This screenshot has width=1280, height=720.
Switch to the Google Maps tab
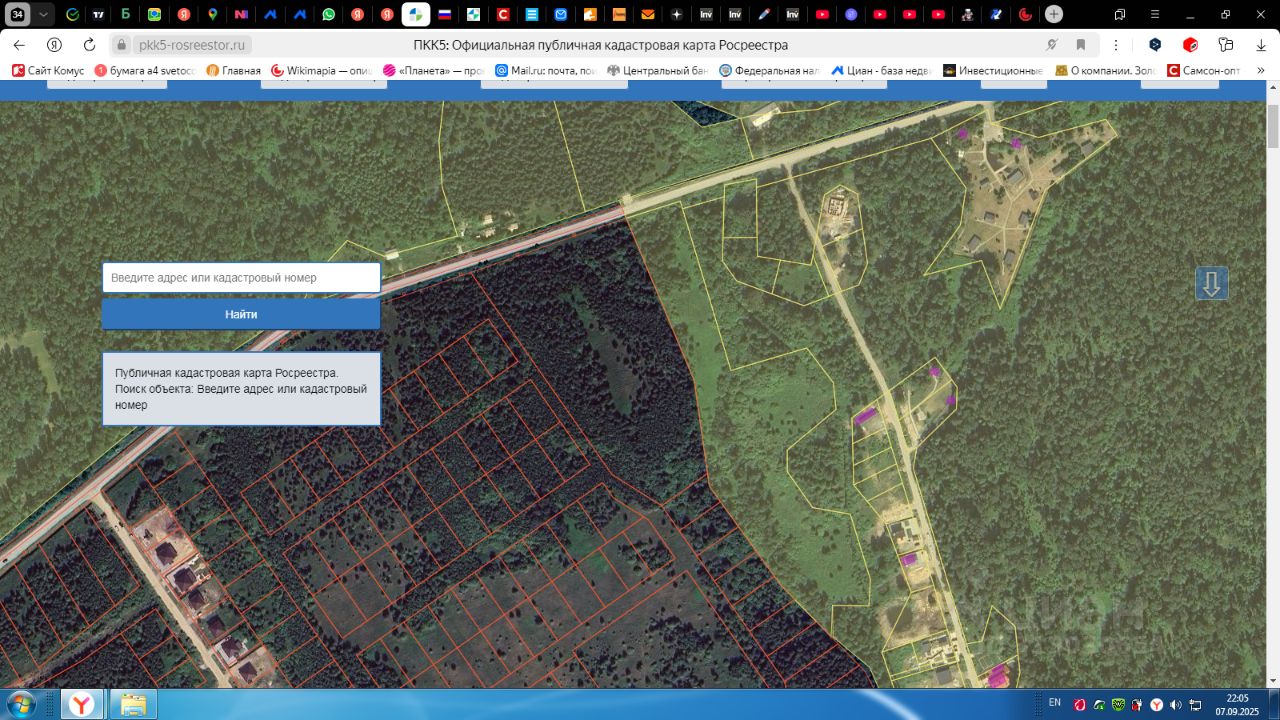point(213,15)
